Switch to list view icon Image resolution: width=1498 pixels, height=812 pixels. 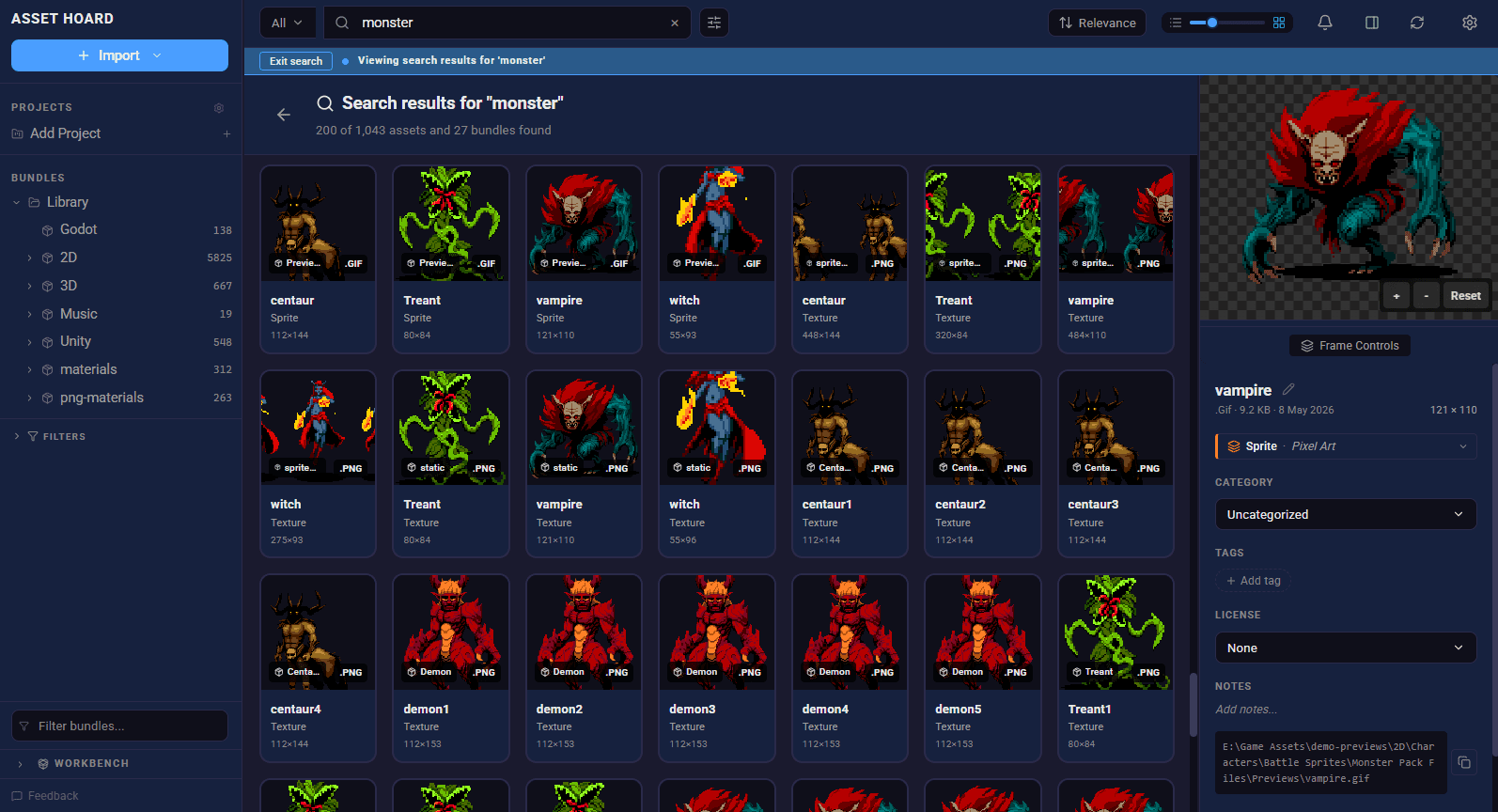coord(1176,23)
